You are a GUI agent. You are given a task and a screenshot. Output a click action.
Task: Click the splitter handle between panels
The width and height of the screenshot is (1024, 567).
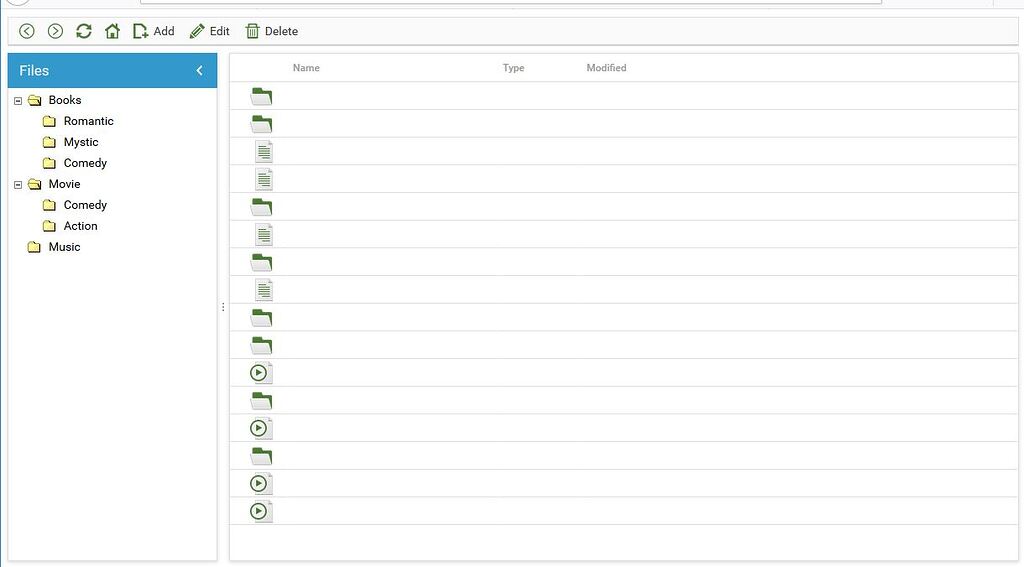pyautogui.click(x=223, y=307)
